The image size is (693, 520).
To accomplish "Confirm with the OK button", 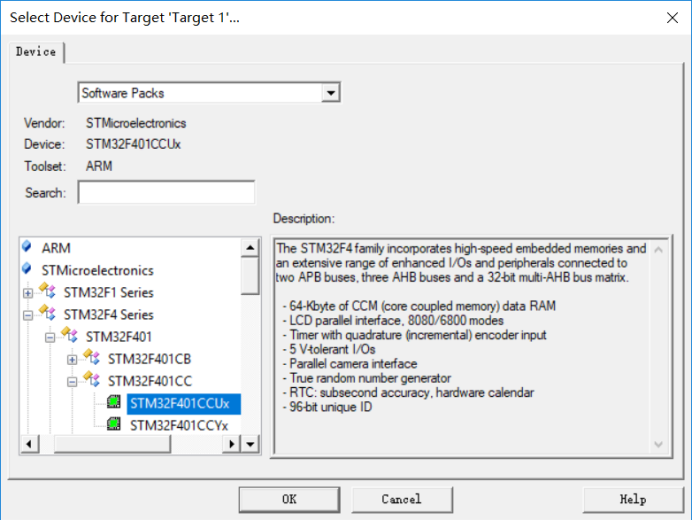I will tap(289, 500).
